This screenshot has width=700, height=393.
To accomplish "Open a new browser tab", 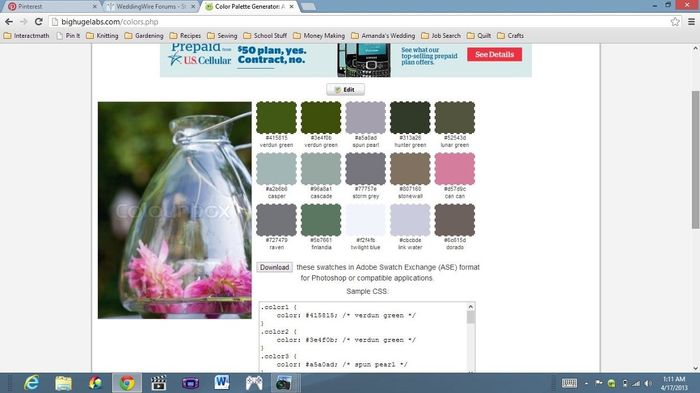I will (x=308, y=7).
